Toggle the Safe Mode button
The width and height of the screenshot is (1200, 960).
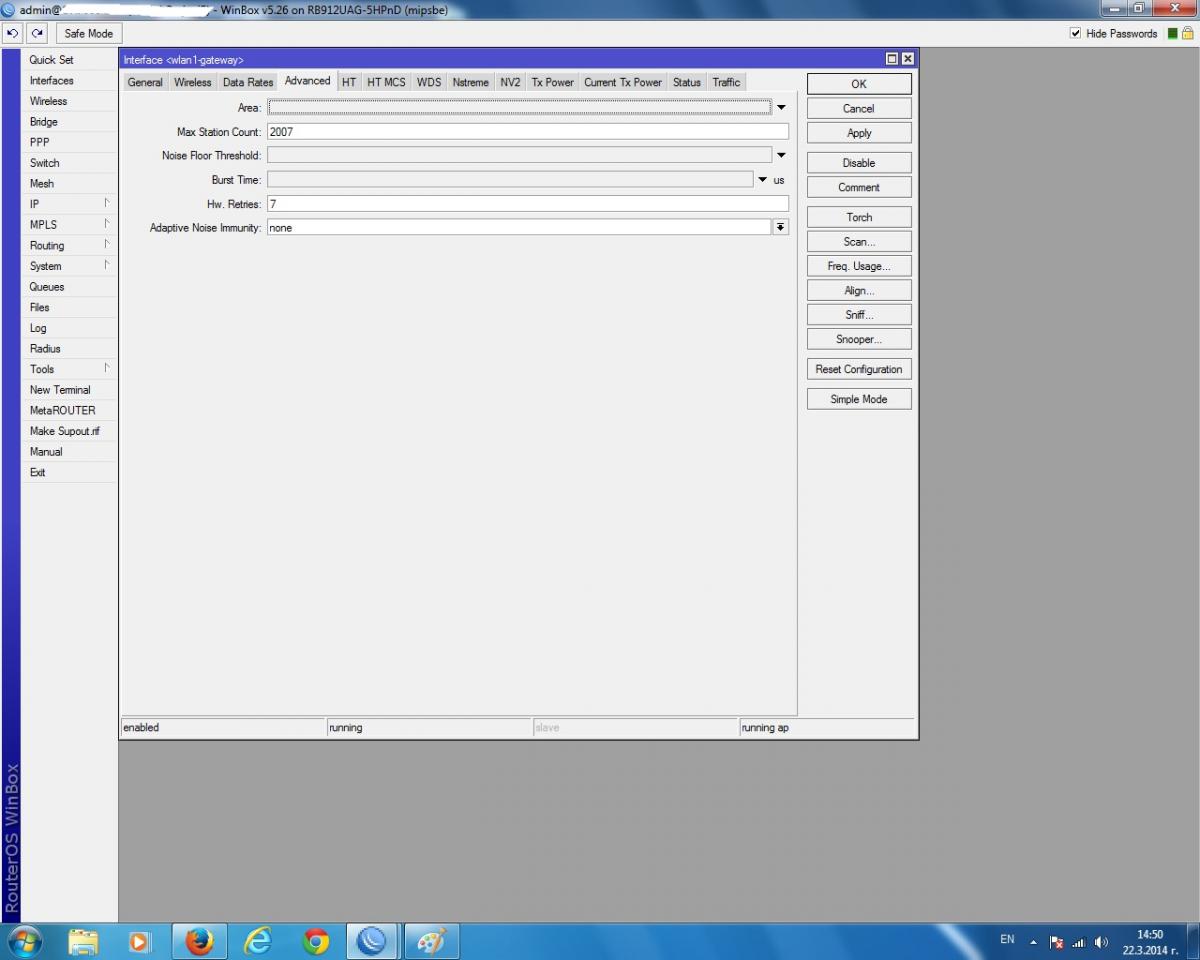coord(88,33)
